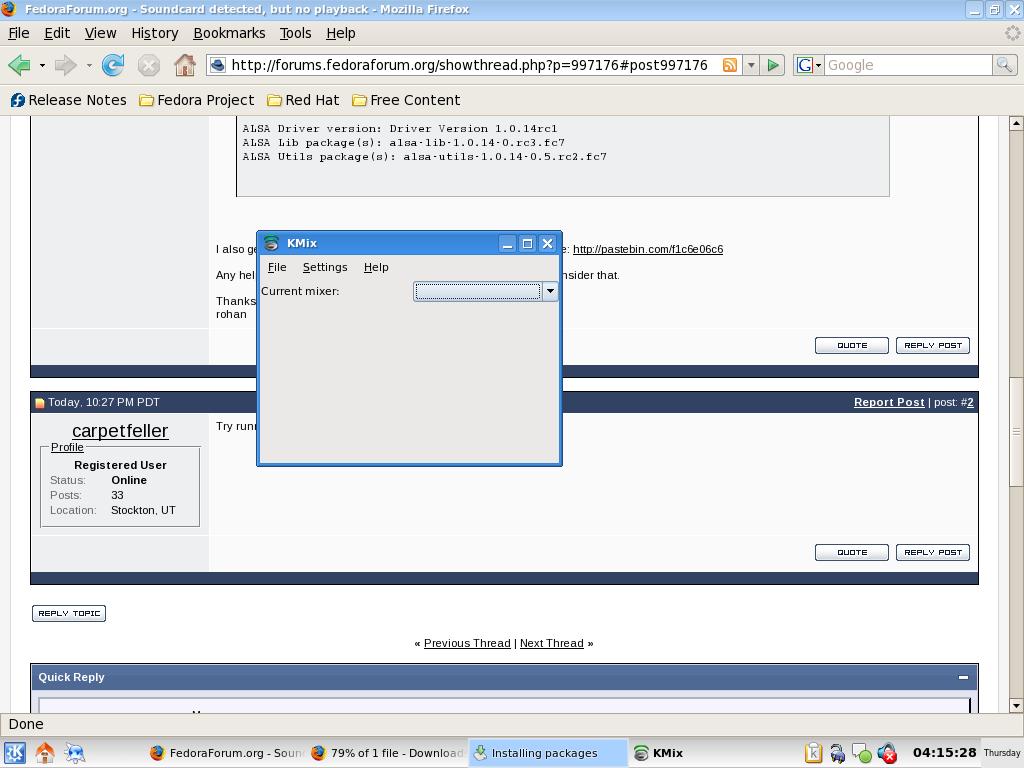1024x768 pixels.
Task: Open carpetfeller's user profile link
Action: coord(120,431)
